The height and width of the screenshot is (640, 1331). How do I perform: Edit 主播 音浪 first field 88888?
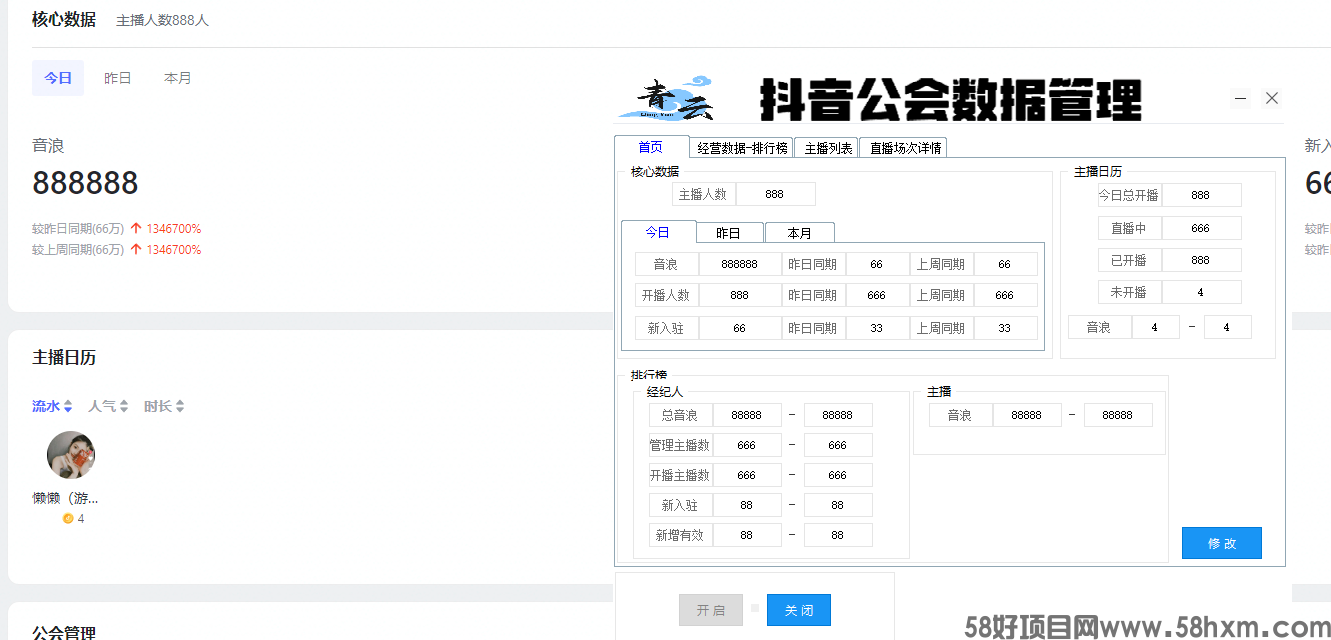1026,415
